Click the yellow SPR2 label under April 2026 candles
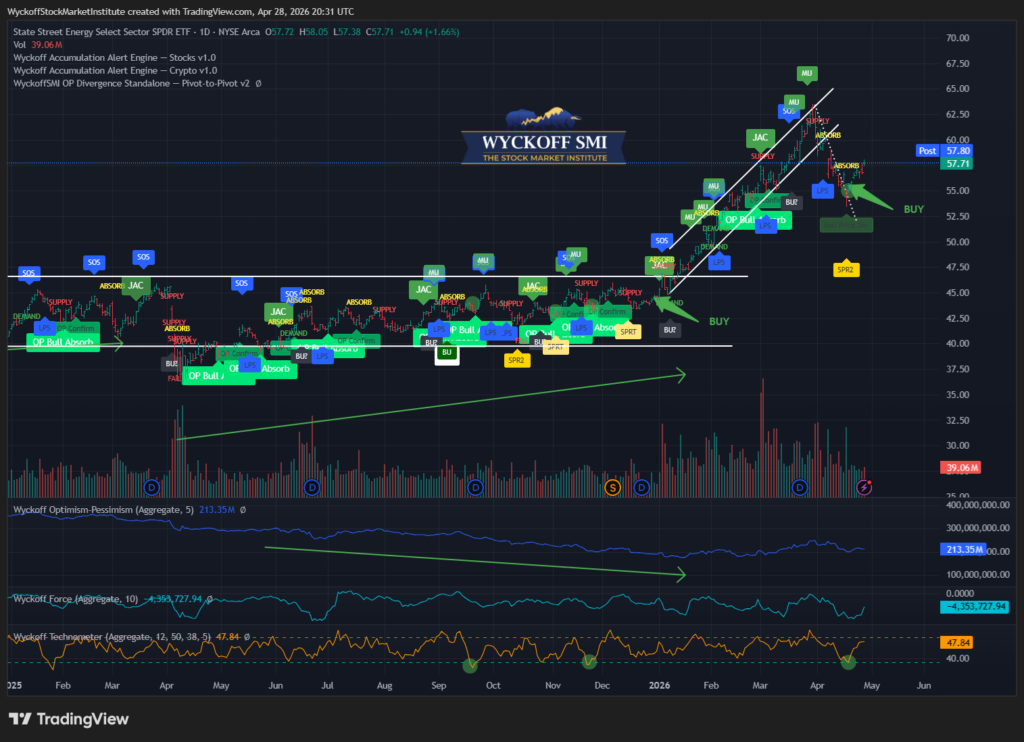This screenshot has width=1024, height=742. [x=846, y=269]
